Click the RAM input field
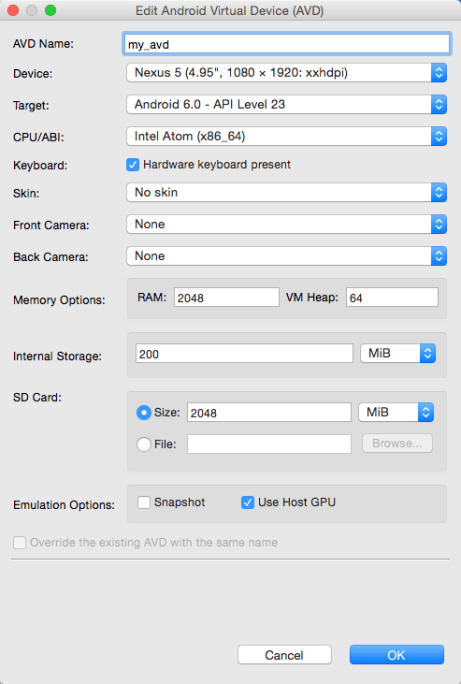 227,298
